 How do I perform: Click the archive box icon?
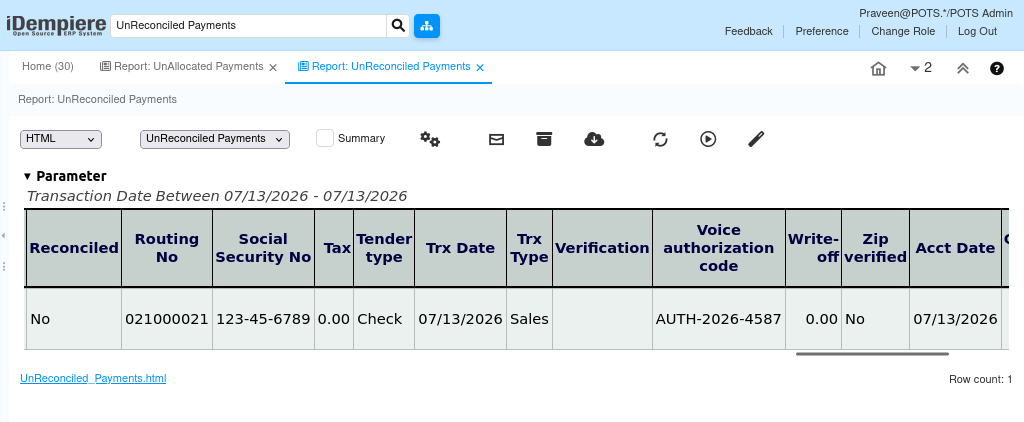tap(544, 139)
